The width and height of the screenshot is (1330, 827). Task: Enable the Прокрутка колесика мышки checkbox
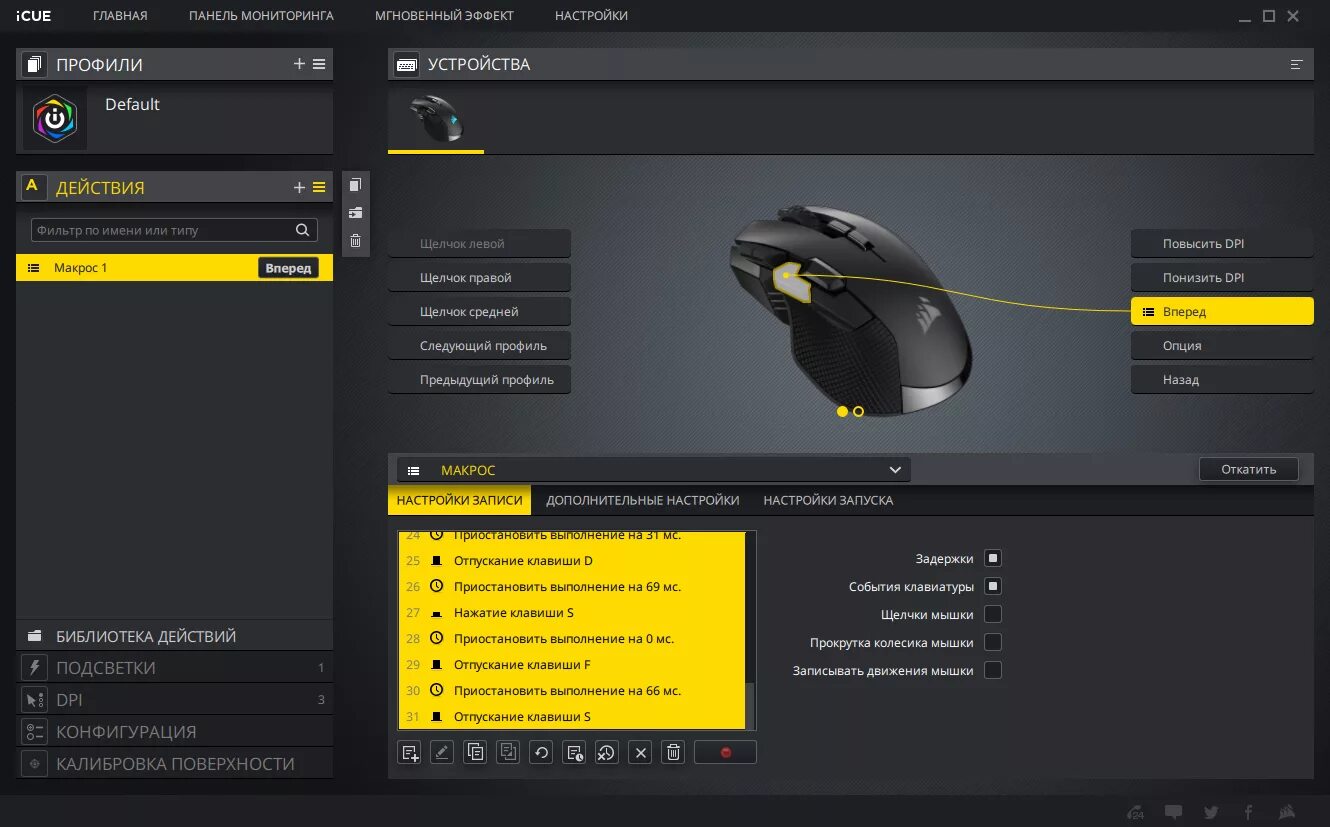tap(993, 642)
